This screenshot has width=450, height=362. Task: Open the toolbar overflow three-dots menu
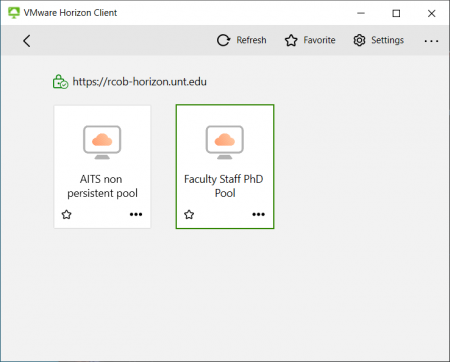coord(431,41)
